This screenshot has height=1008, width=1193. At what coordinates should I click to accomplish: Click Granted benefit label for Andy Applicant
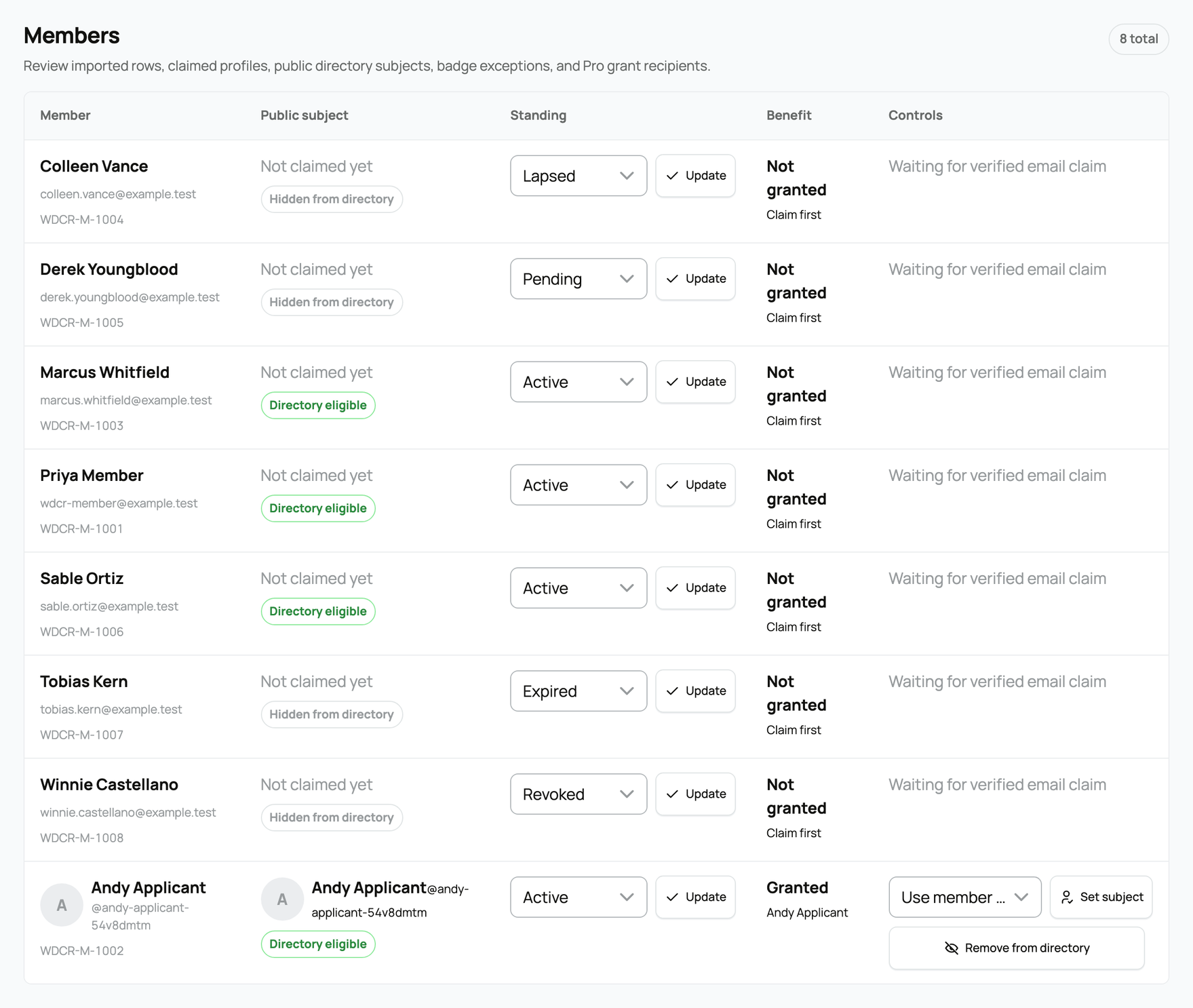[797, 889]
